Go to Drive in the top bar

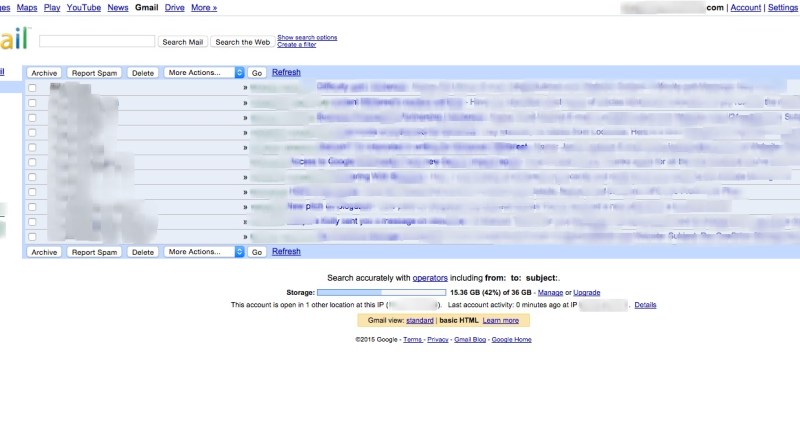(x=174, y=8)
